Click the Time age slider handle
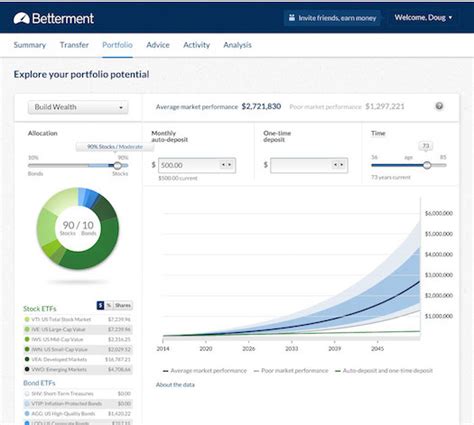The width and height of the screenshot is (474, 425). click(x=427, y=165)
